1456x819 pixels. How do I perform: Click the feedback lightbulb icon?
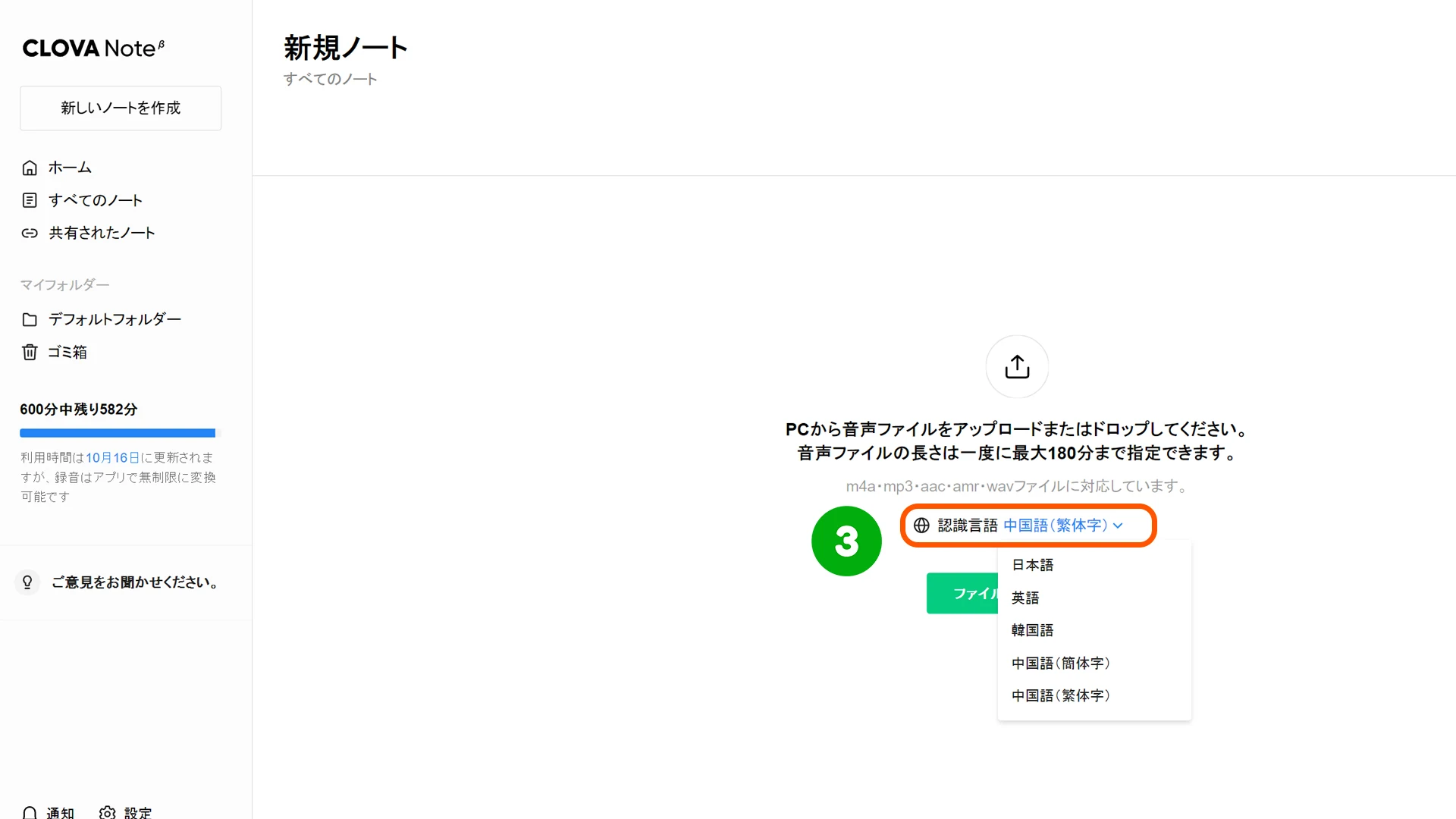click(x=27, y=582)
